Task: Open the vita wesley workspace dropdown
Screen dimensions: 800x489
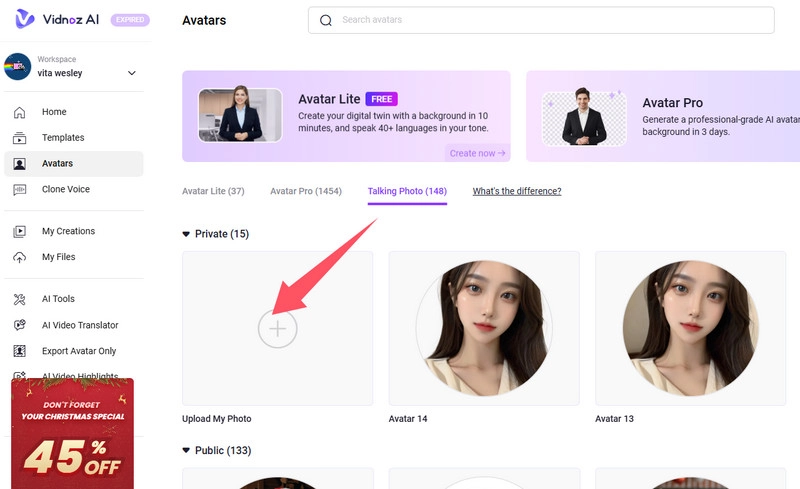Action: click(132, 73)
